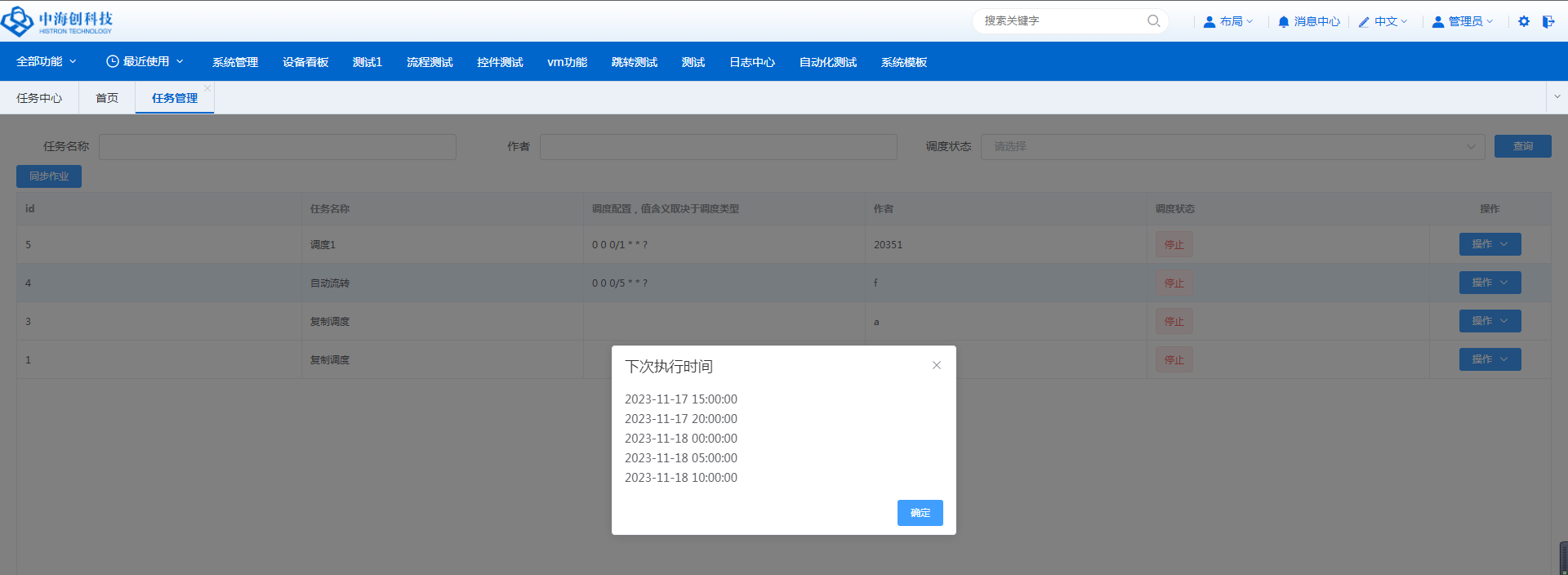
Task: Open the 日志中心 menu item
Action: (x=751, y=62)
